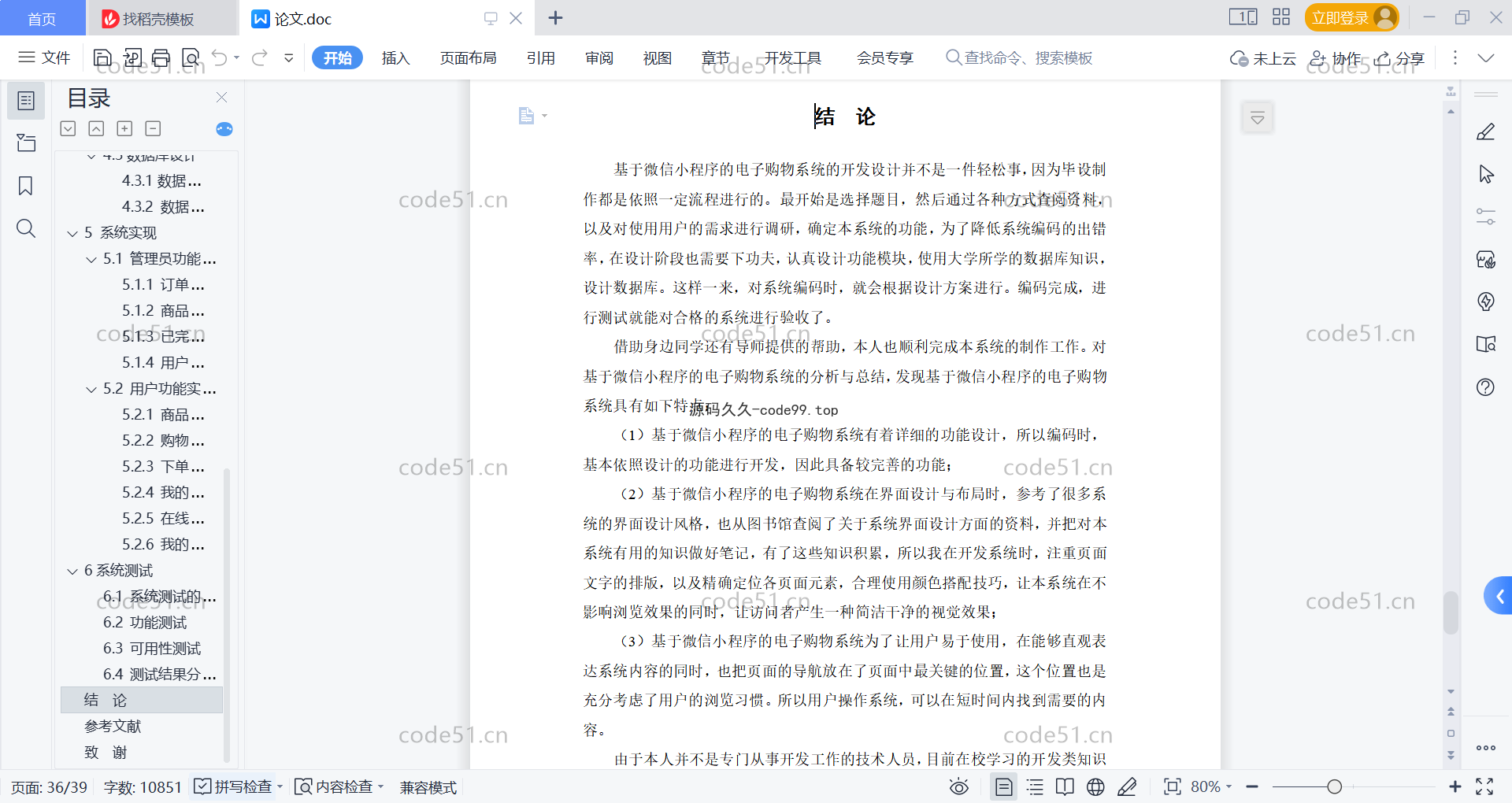Open the 会员专享 tab

884,57
